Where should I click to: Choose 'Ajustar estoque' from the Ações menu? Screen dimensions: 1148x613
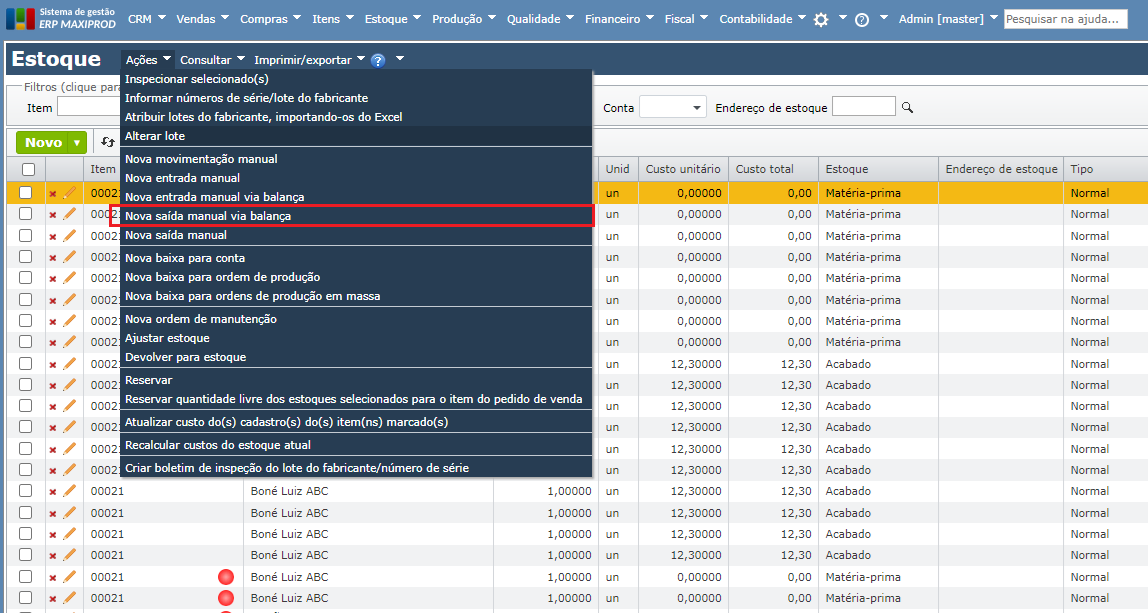tap(167, 338)
